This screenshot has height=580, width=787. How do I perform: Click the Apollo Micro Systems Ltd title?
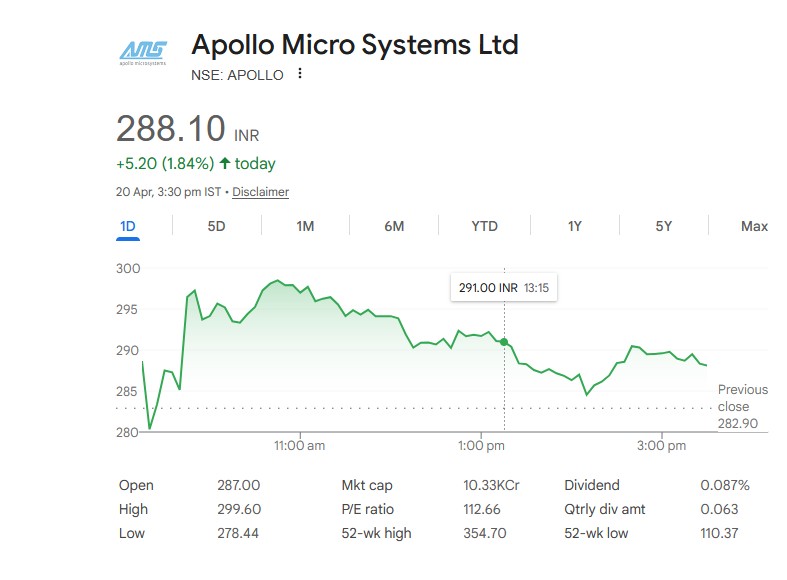pyautogui.click(x=355, y=45)
